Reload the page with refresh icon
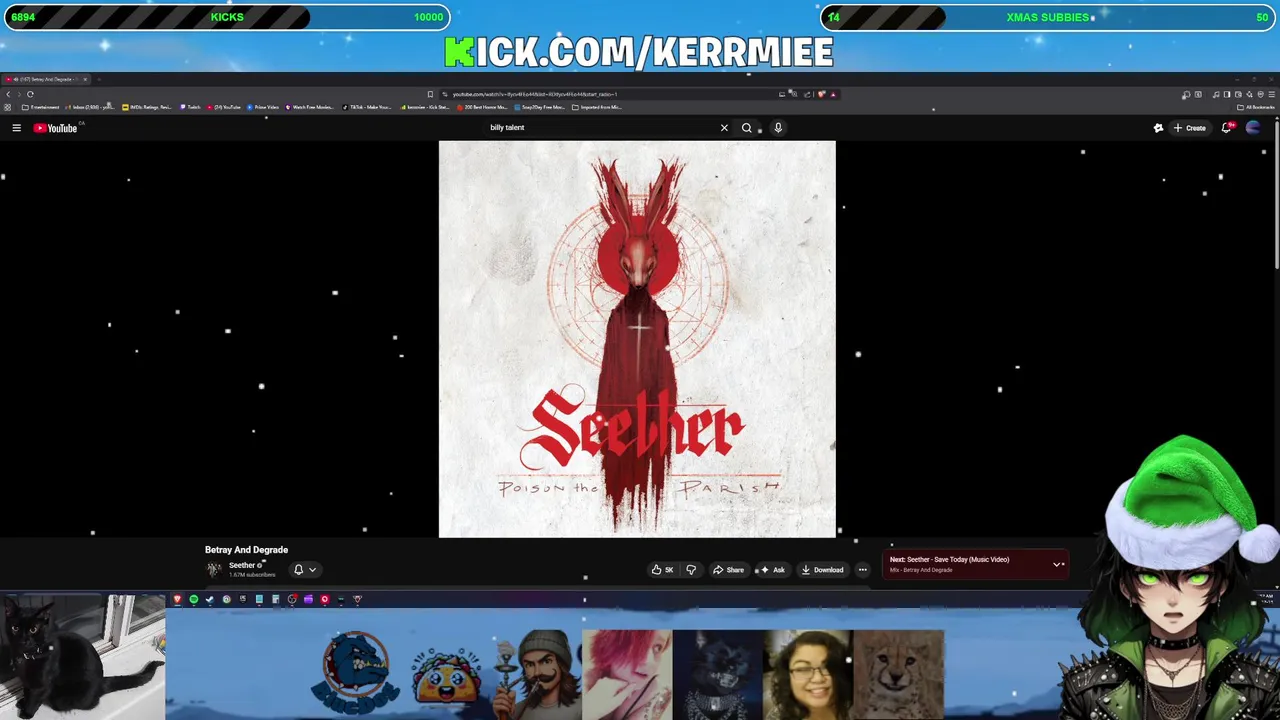This screenshot has height=720, width=1280. tap(30, 94)
